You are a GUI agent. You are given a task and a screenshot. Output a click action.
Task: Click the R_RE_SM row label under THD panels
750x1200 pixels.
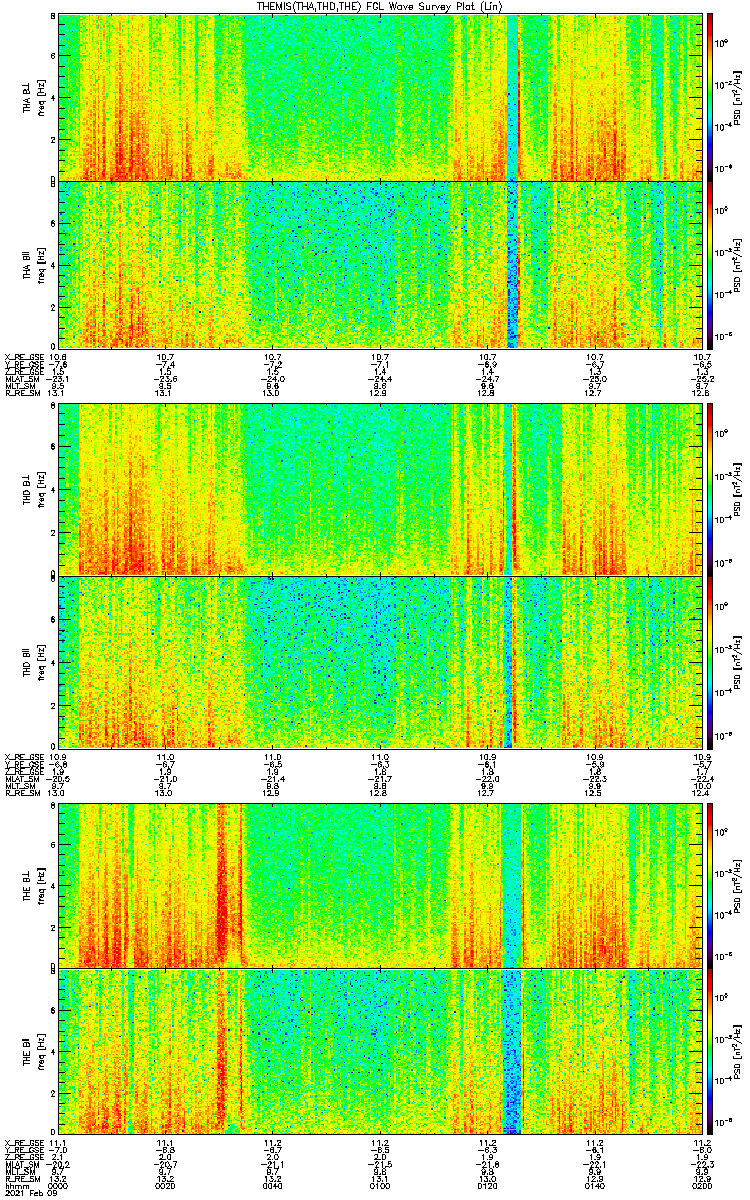[23, 791]
